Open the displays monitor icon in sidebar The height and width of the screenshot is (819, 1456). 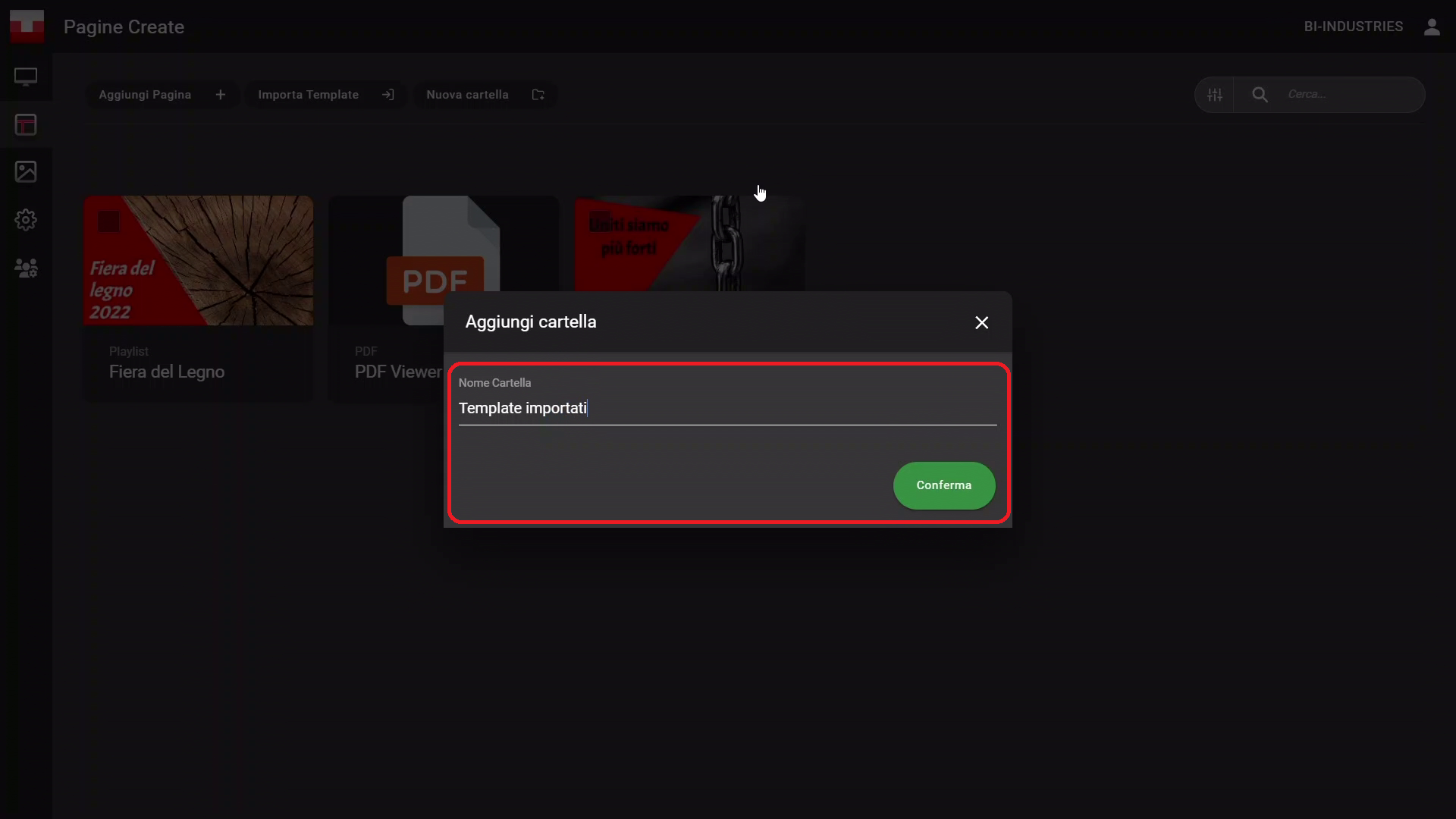[26, 77]
